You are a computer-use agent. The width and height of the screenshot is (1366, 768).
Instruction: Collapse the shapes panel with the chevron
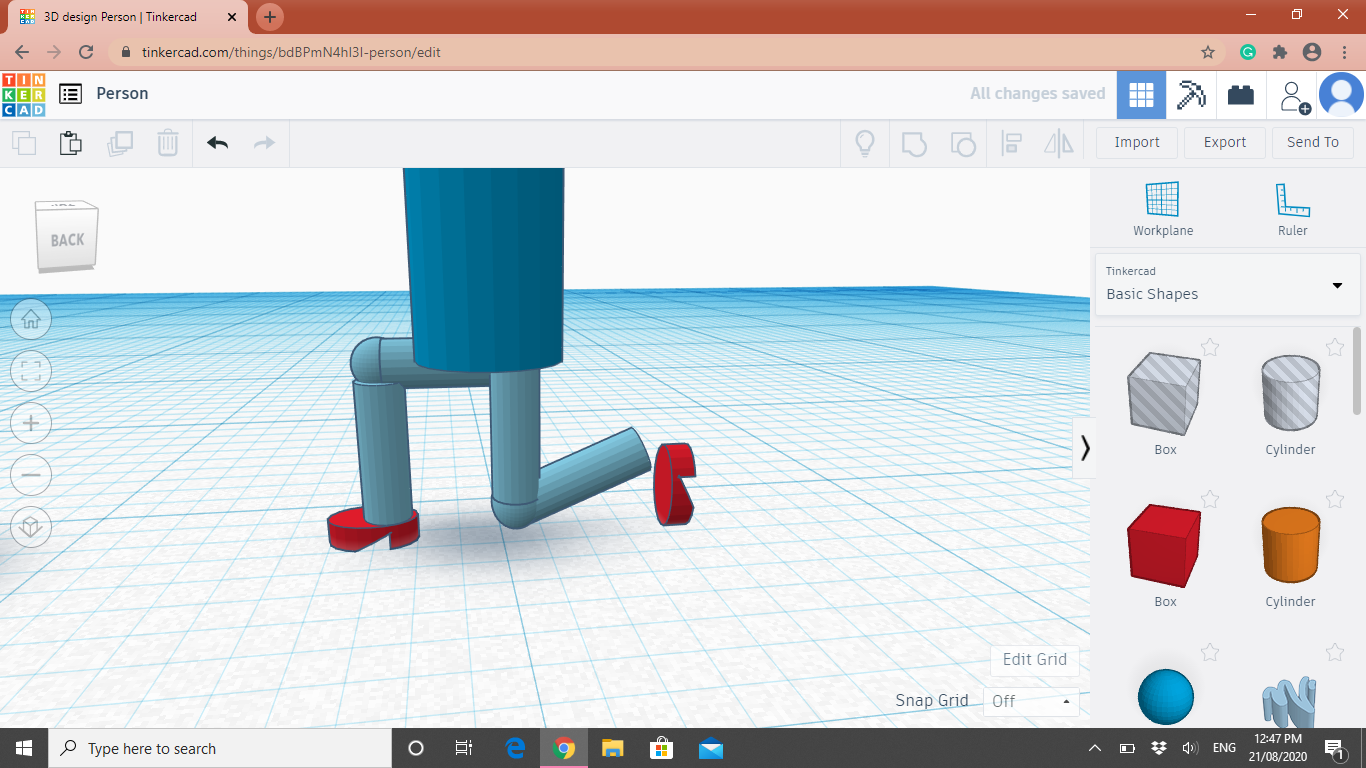pyautogui.click(x=1085, y=448)
